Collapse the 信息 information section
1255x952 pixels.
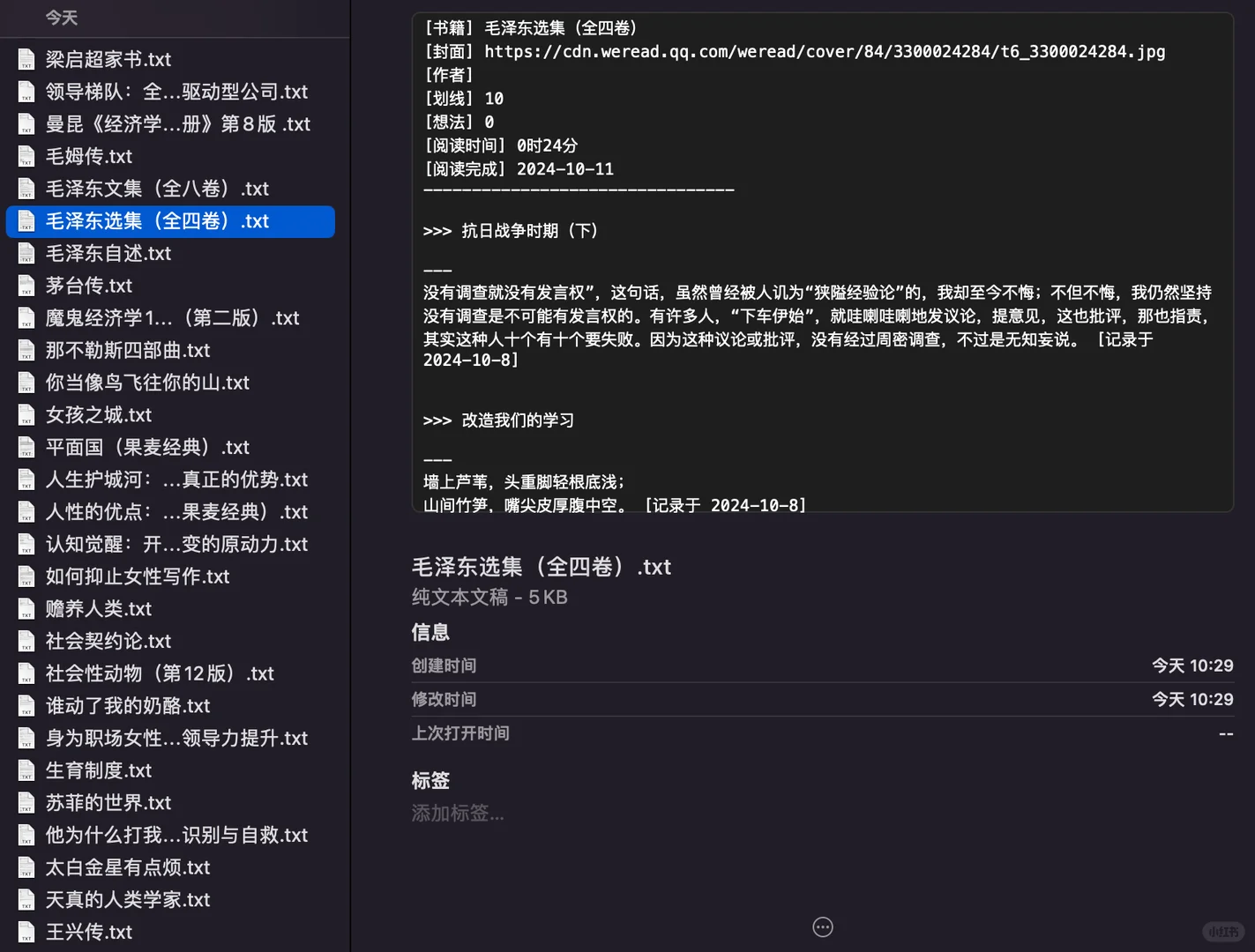click(x=430, y=631)
